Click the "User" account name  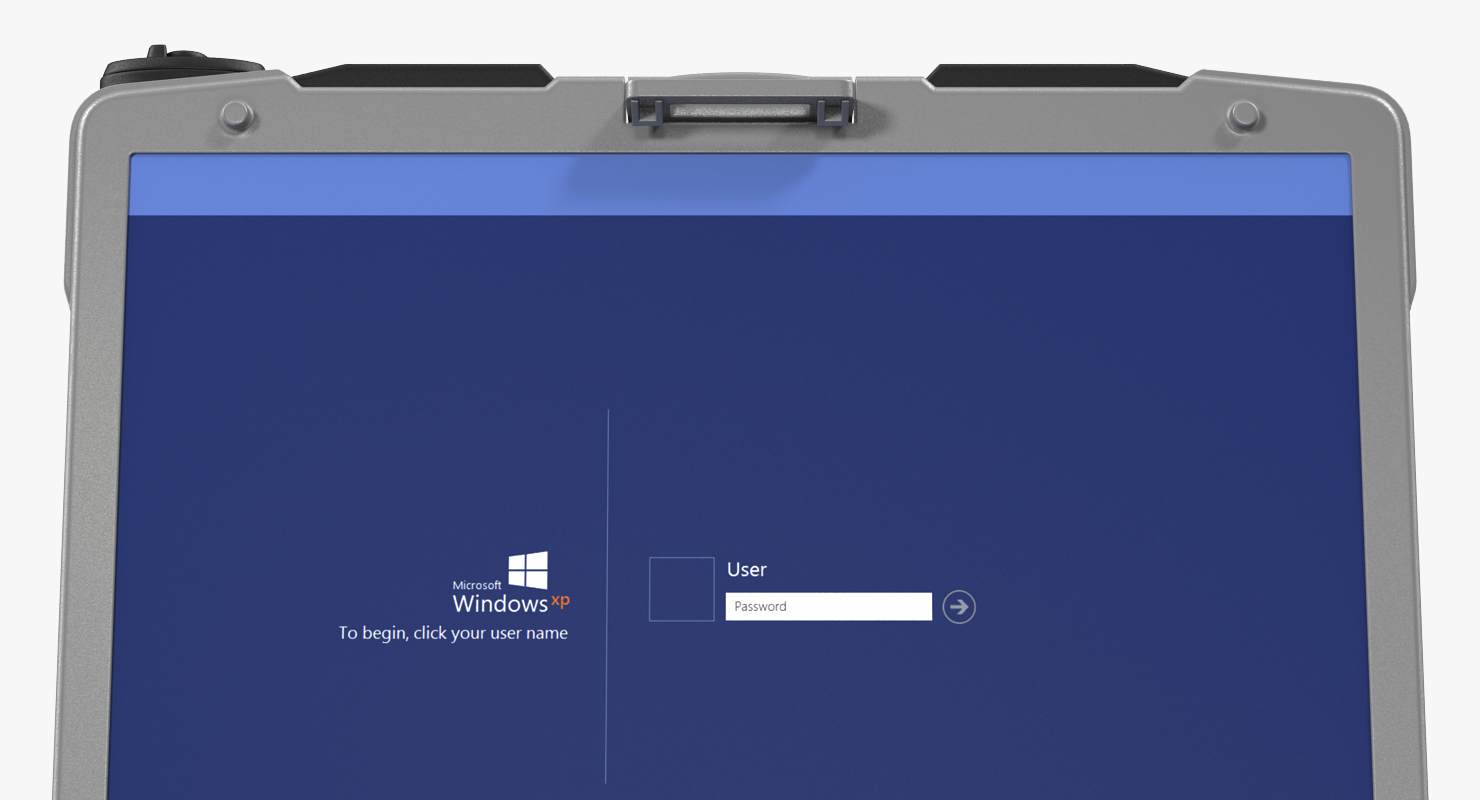coord(747,569)
